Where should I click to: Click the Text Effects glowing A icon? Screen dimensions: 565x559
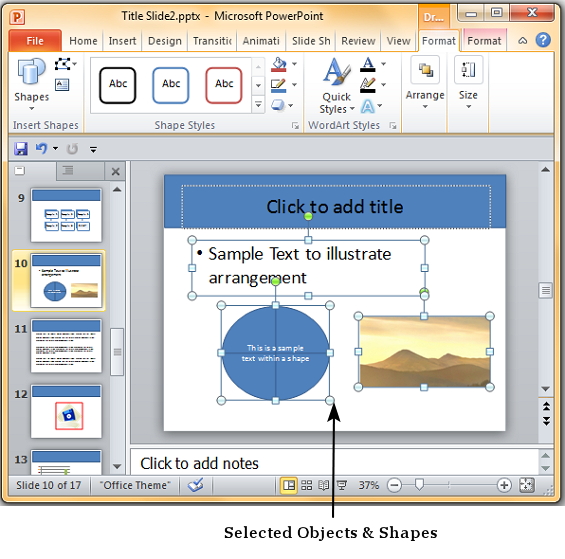click(x=368, y=106)
